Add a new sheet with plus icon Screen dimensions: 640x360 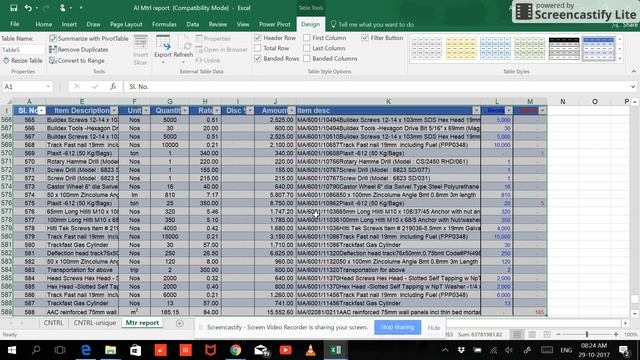coord(180,323)
